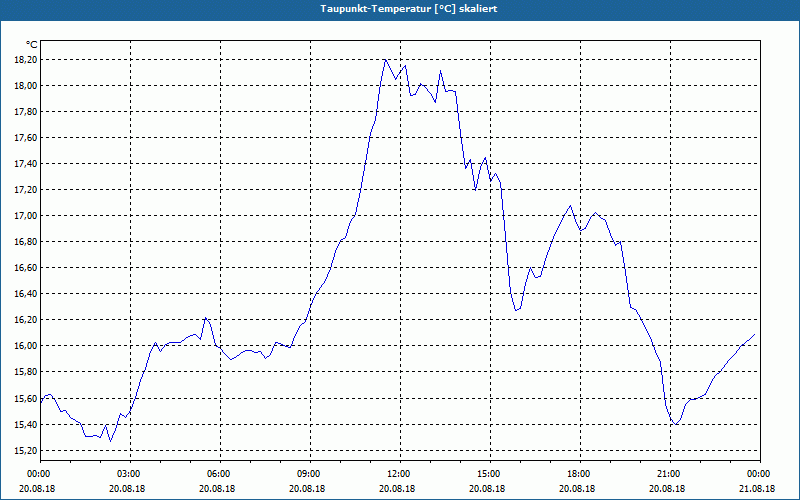Select the '18,00' y-axis label
800x500 pixels.
[x=25, y=86]
